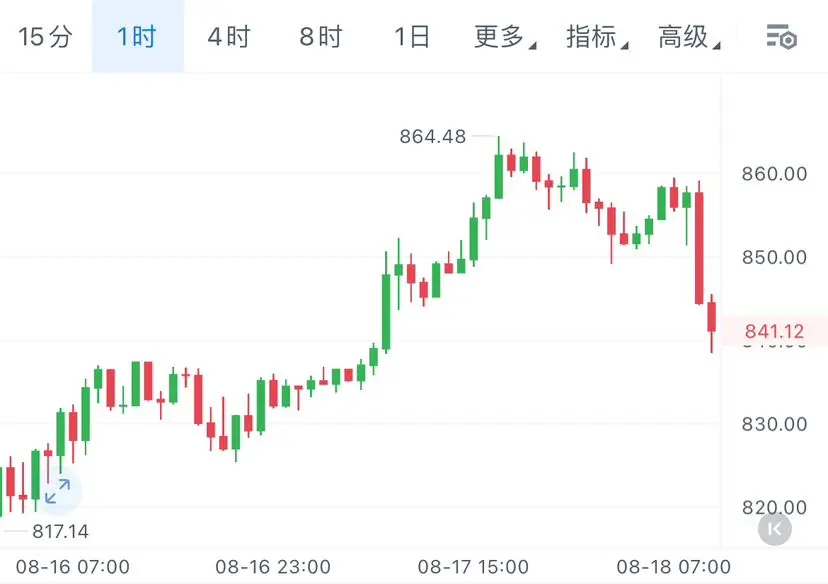Tap the round K jump-to-latest button
The image size is (828, 584).
pos(775,529)
